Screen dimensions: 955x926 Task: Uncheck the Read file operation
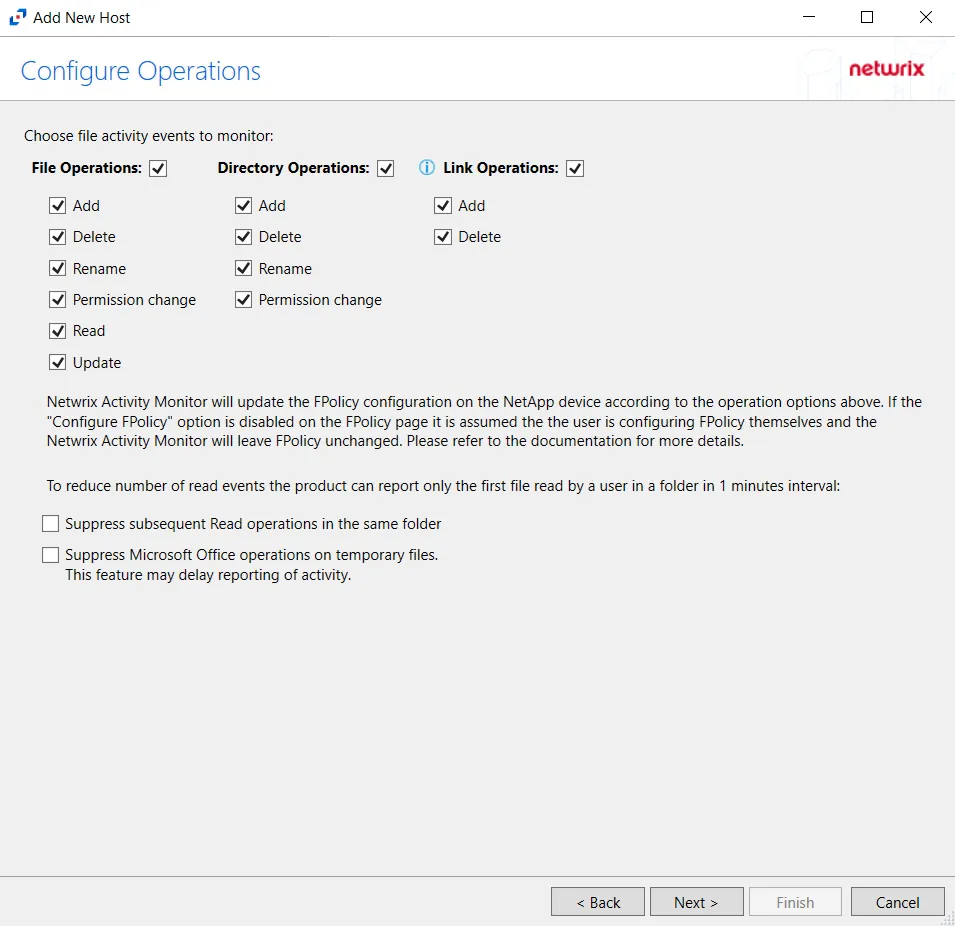[57, 331]
